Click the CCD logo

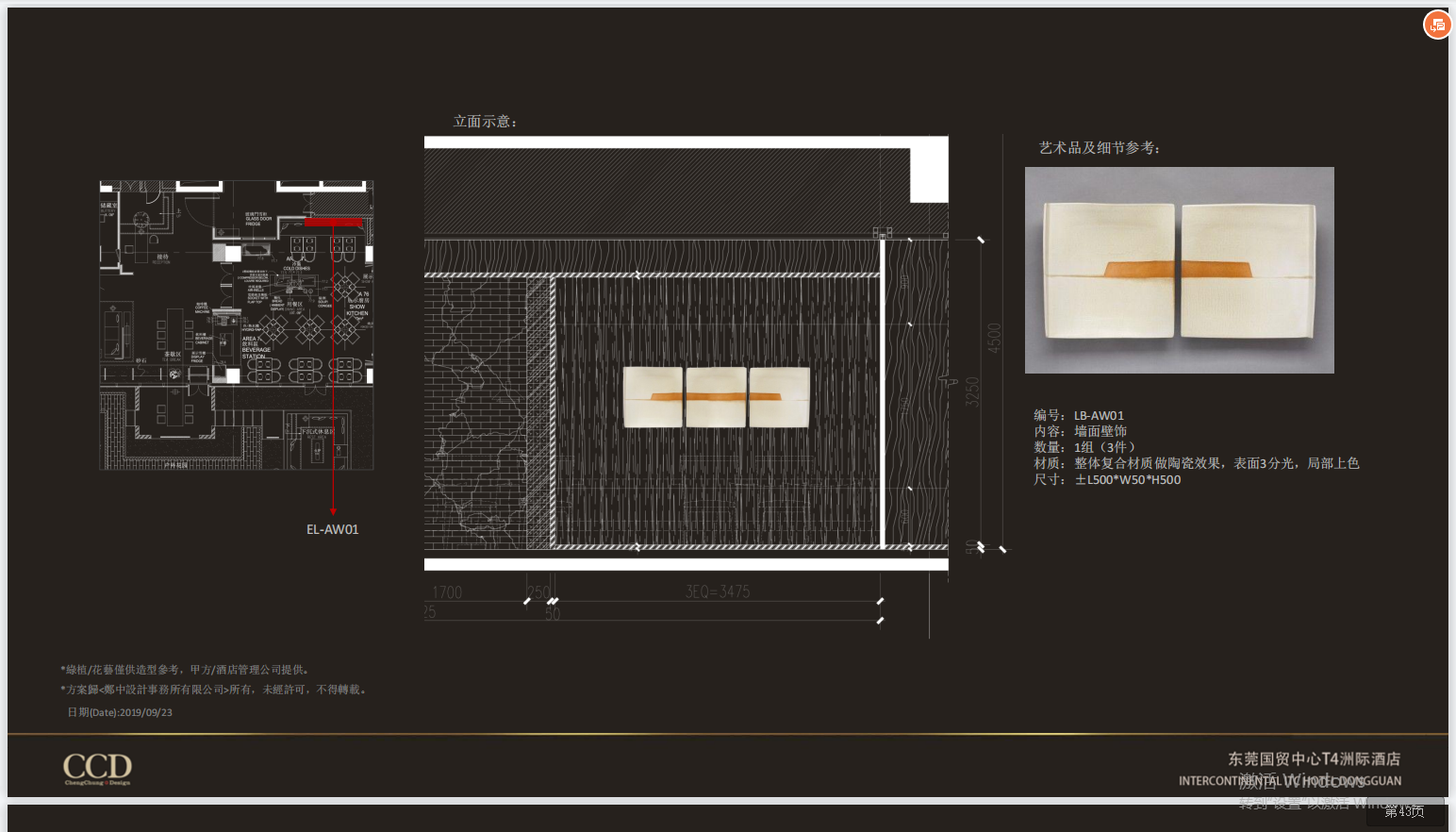click(97, 769)
